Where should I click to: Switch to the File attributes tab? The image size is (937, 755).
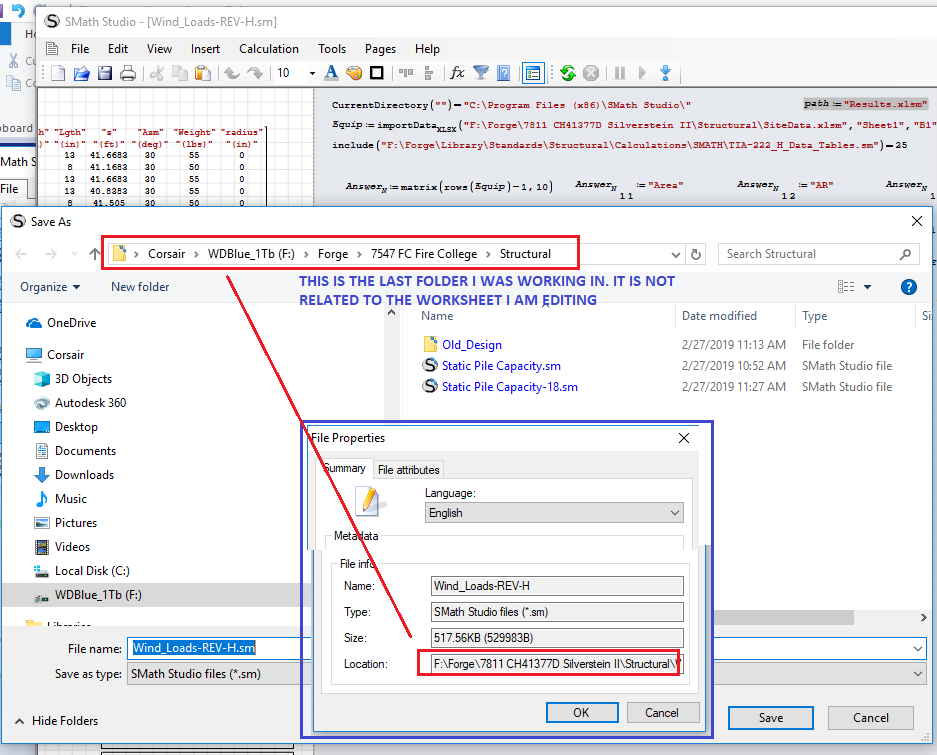point(408,470)
